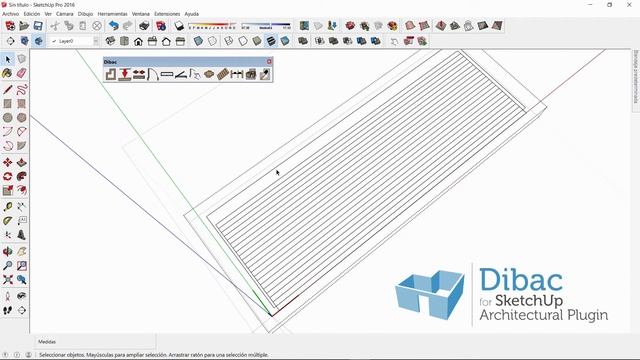This screenshot has height=360, width=640.
Task: Toggle Wireframe face style
Action: click(x=229, y=41)
